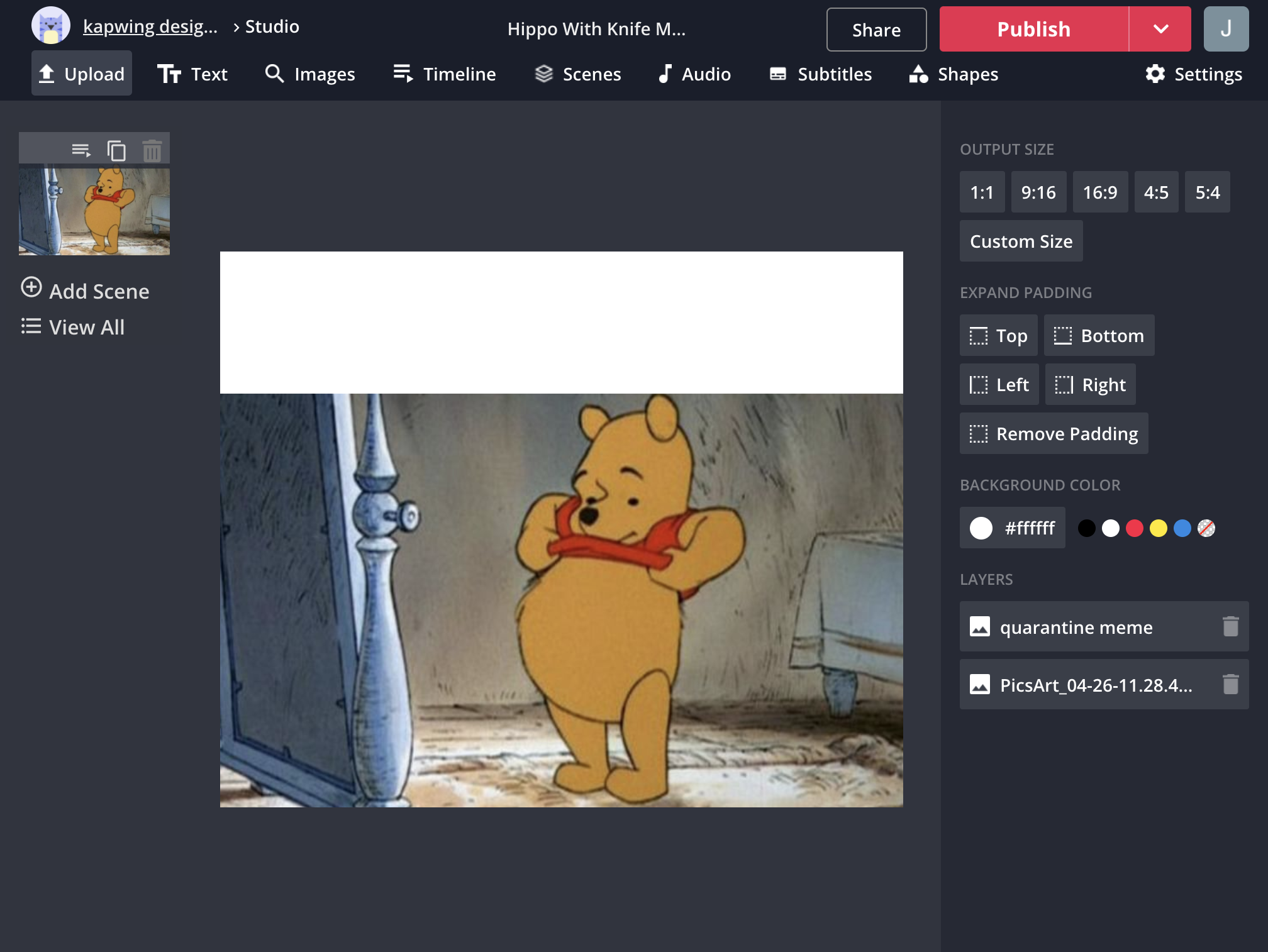This screenshot has height=952, width=1268.
Task: Delete the quarantine meme layer
Action: click(1230, 626)
